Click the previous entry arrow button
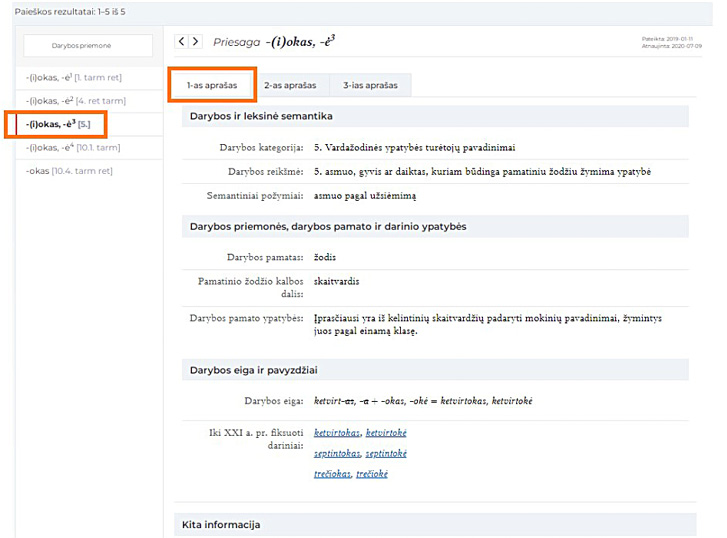The image size is (727, 538). click(181, 42)
